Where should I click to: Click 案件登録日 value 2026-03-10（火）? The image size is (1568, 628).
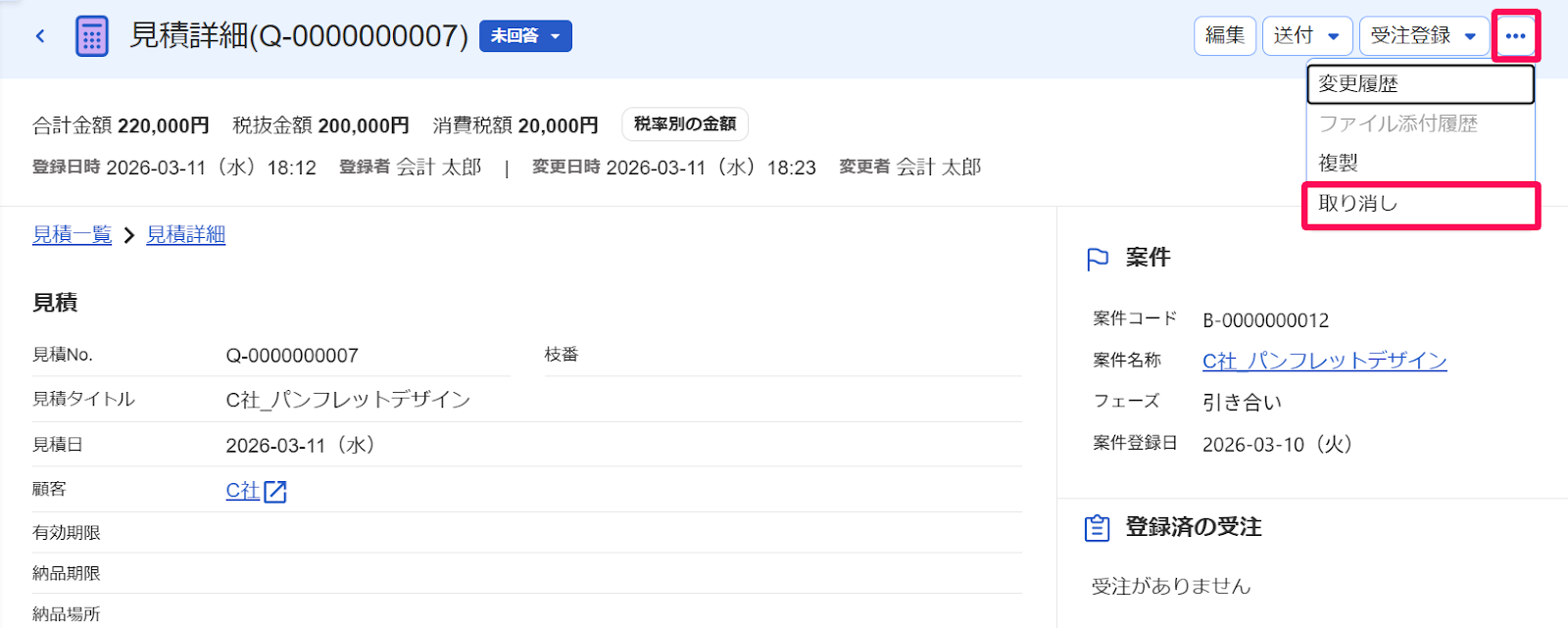(x=1278, y=445)
